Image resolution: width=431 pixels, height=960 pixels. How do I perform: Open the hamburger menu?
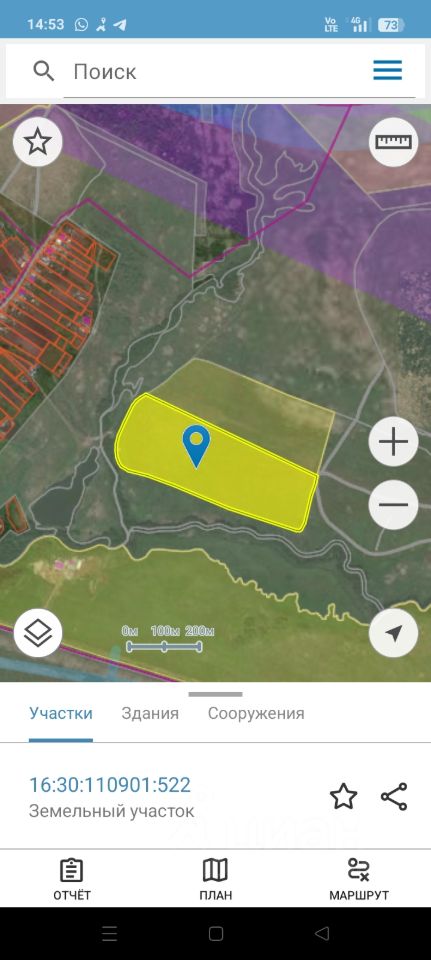coord(388,70)
